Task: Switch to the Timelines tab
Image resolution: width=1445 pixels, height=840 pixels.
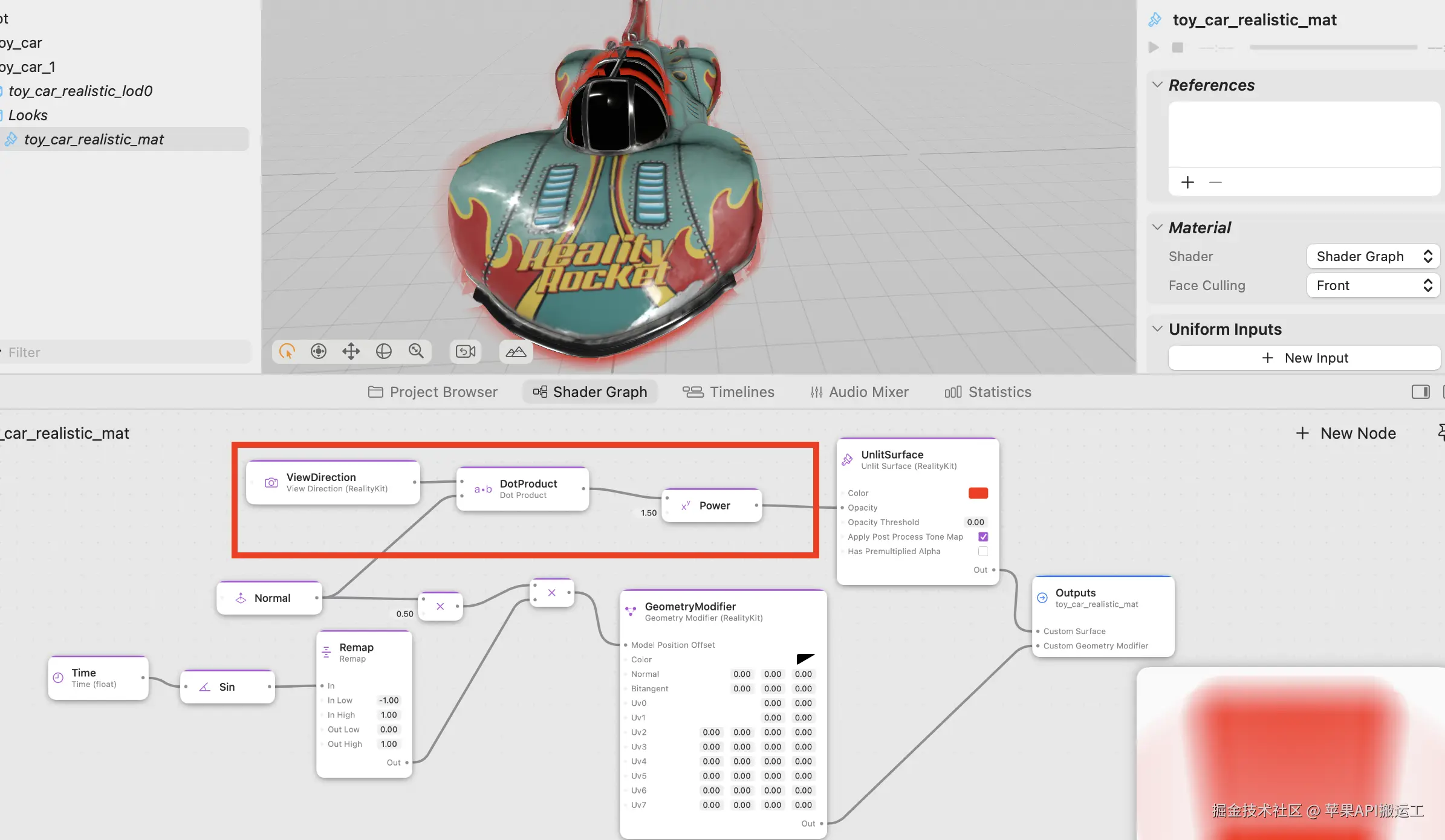Action: click(x=729, y=392)
